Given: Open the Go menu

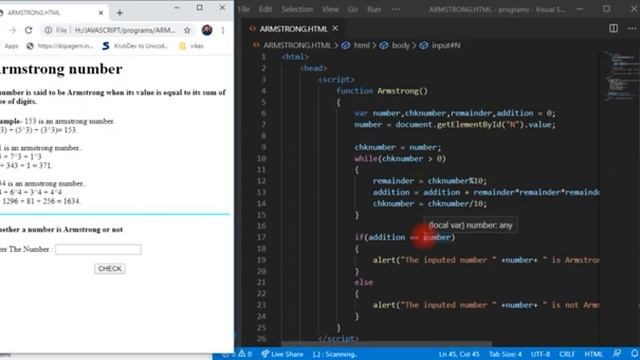Looking at the screenshot, I should coord(353,9).
